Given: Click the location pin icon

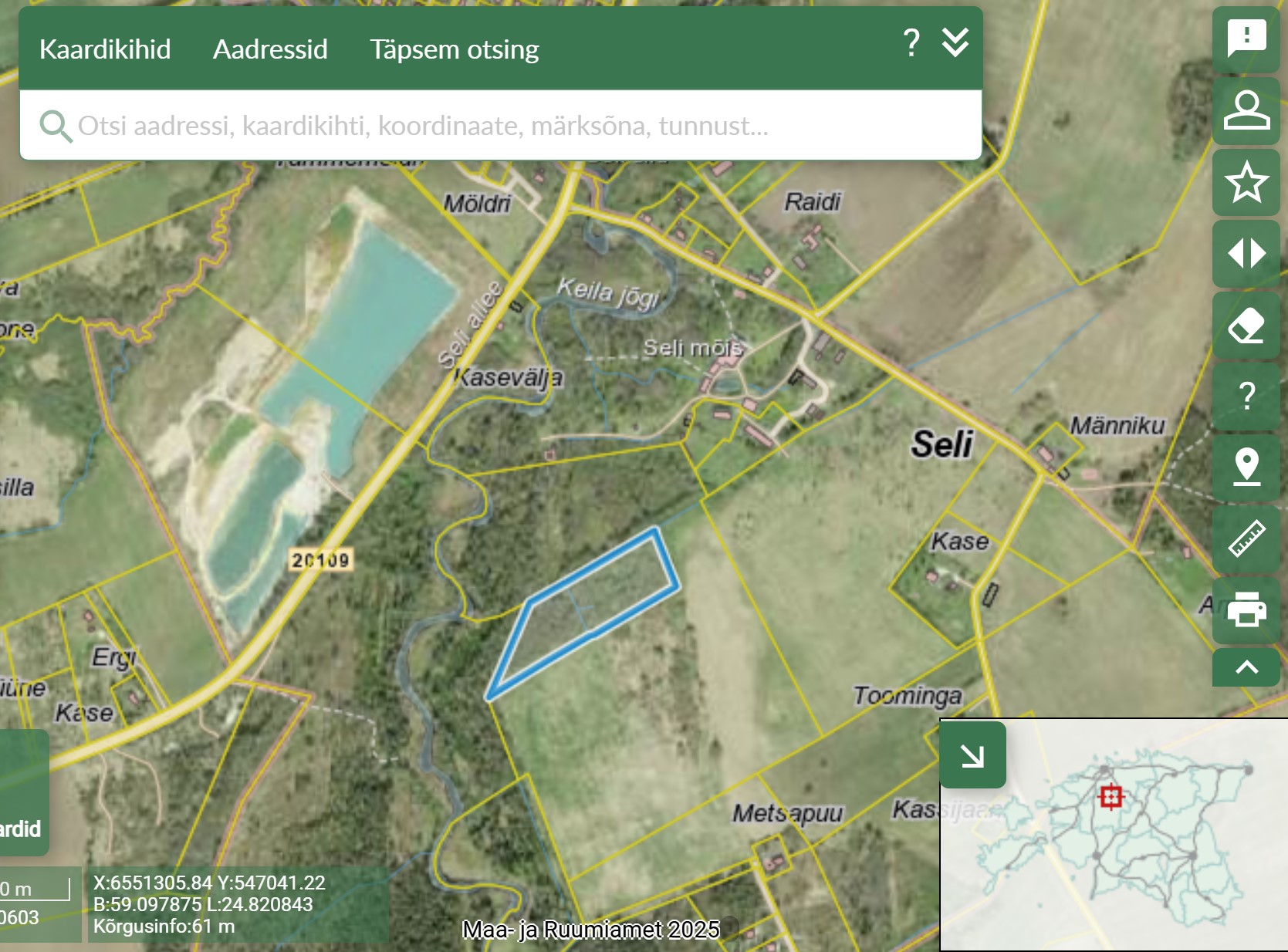Looking at the screenshot, I should tap(1246, 467).
